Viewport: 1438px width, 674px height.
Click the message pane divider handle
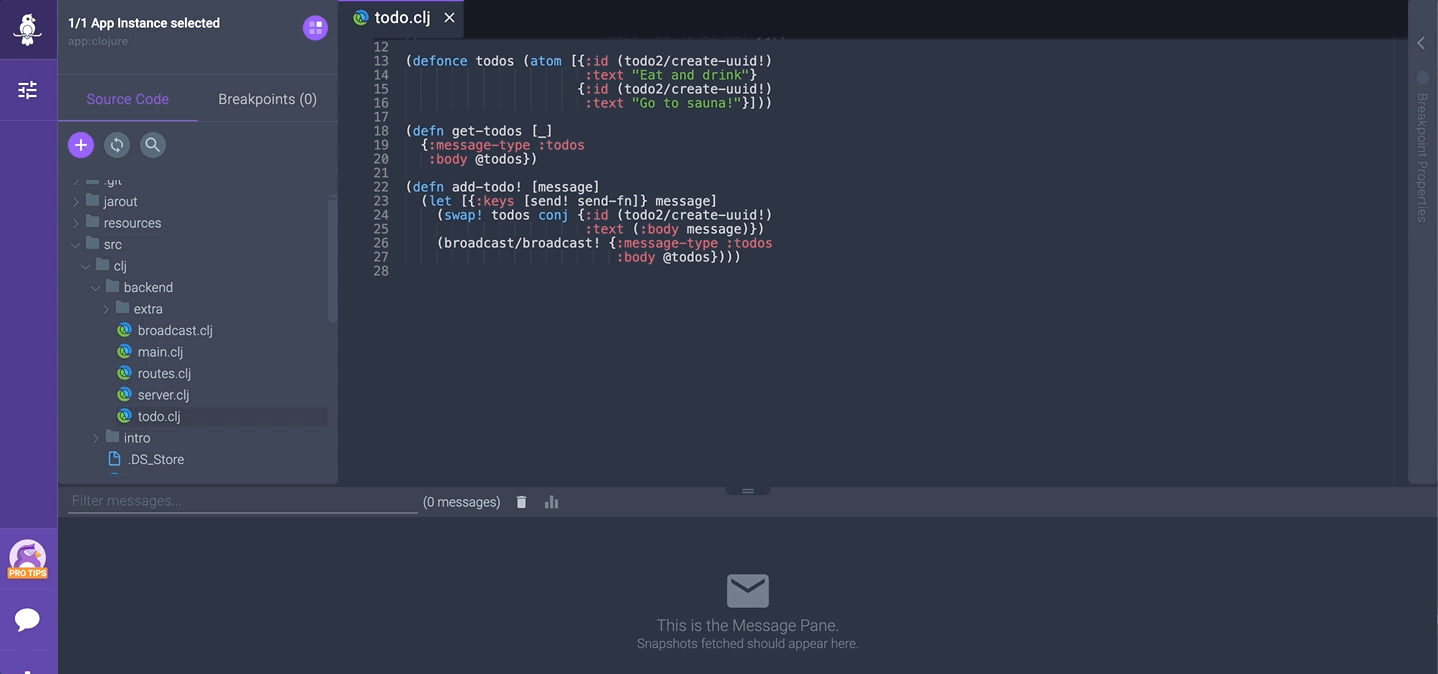tap(747, 490)
